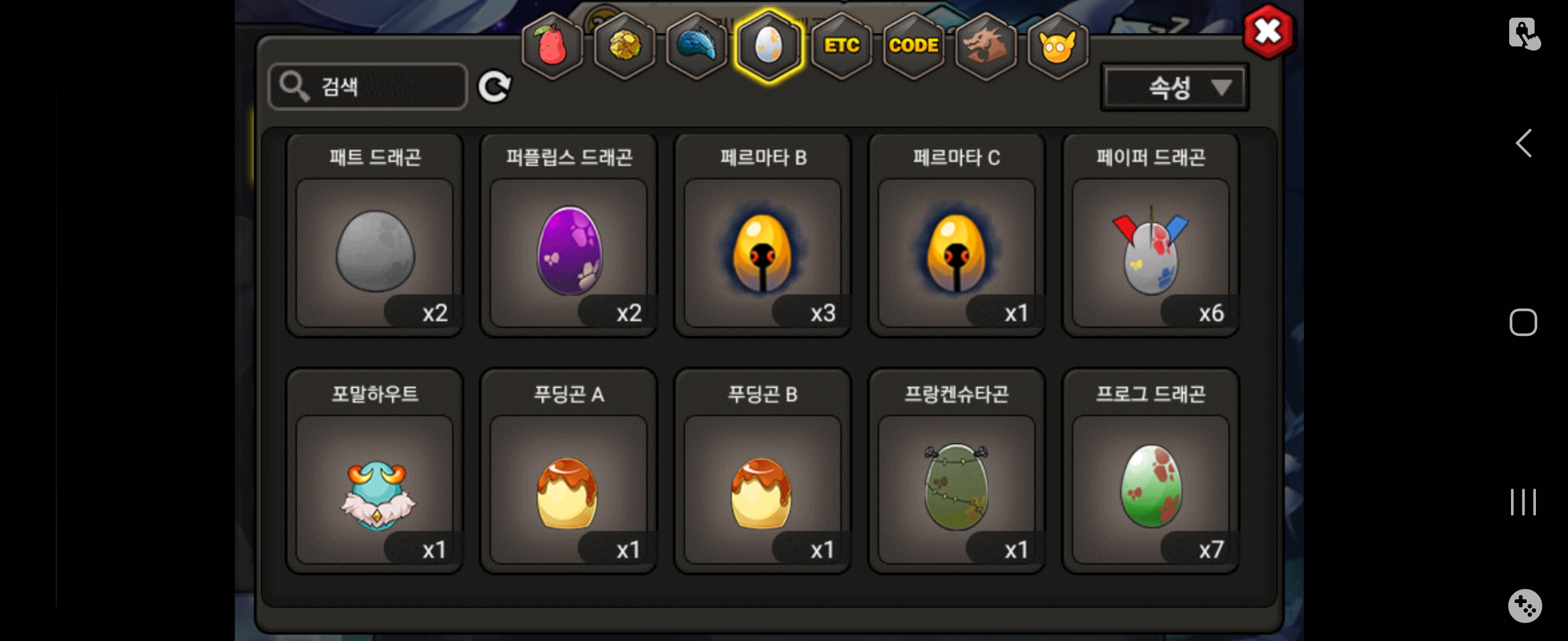1568x641 pixels.
Task: Expand the 속성 sort dropdown
Action: [x=1174, y=88]
